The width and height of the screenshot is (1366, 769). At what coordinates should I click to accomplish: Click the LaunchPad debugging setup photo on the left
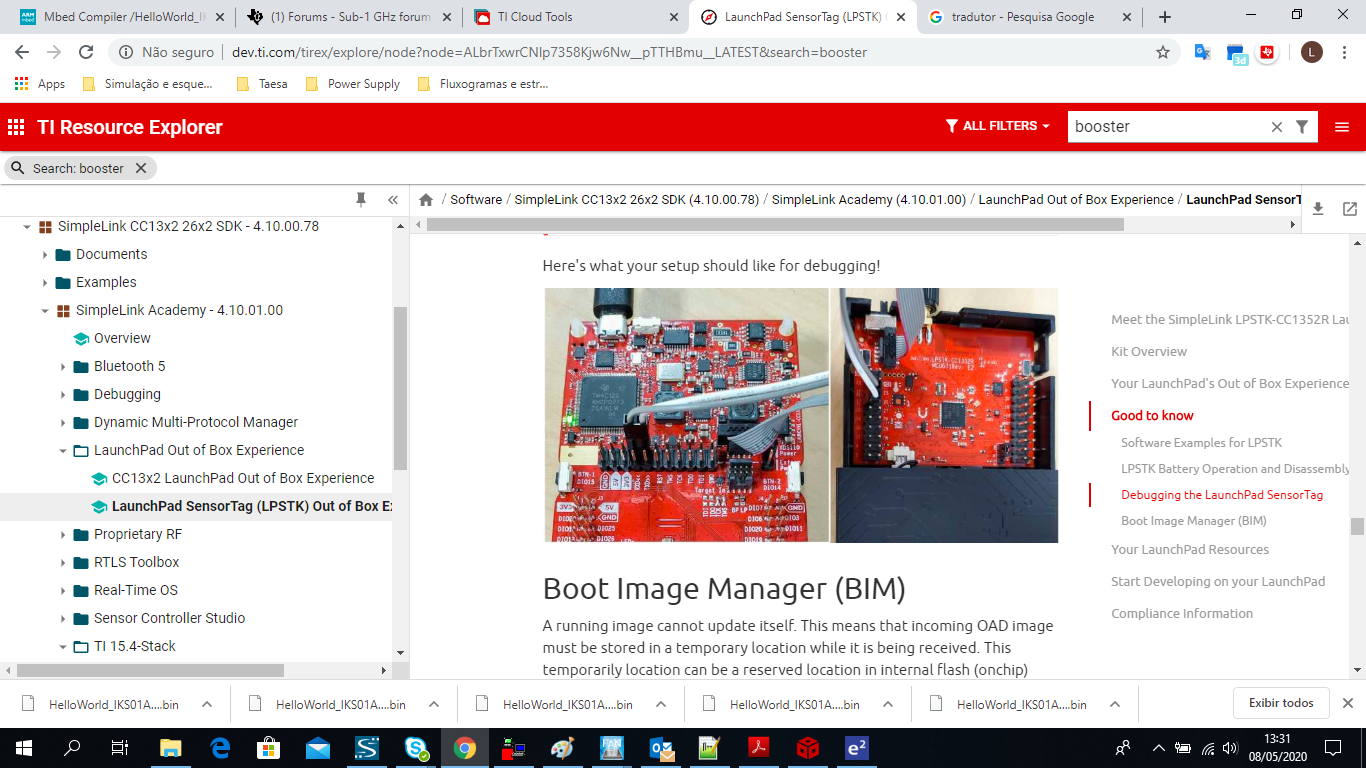click(x=686, y=415)
